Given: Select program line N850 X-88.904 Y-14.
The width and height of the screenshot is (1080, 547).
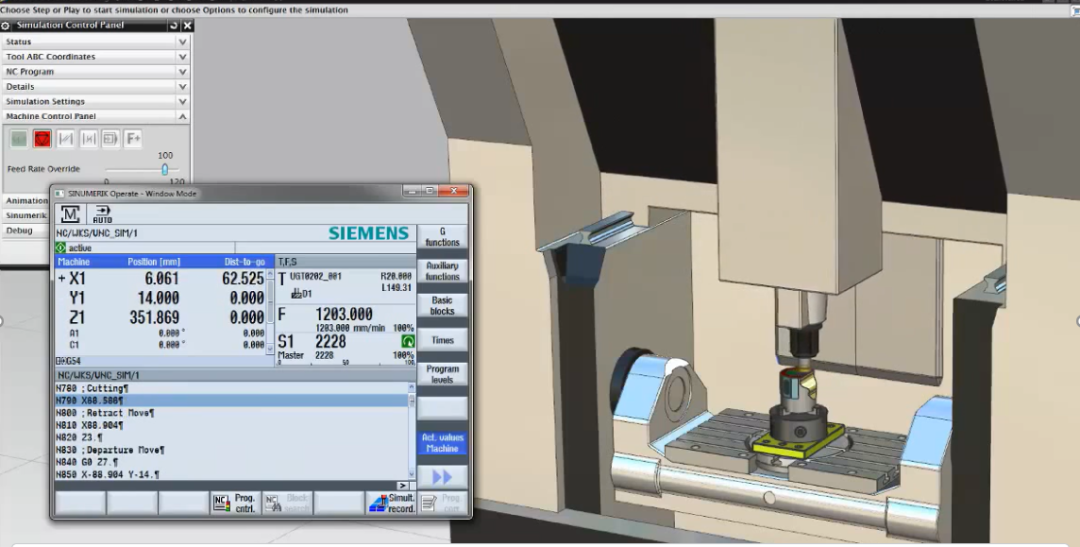Looking at the screenshot, I should [x=231, y=475].
